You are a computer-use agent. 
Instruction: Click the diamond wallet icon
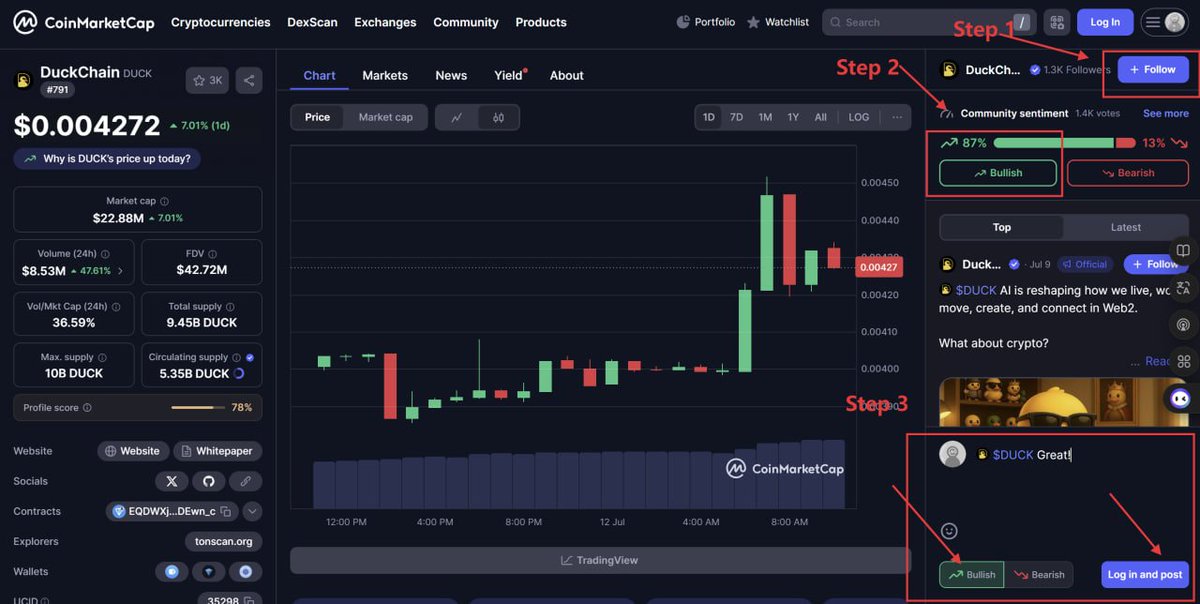tap(208, 572)
